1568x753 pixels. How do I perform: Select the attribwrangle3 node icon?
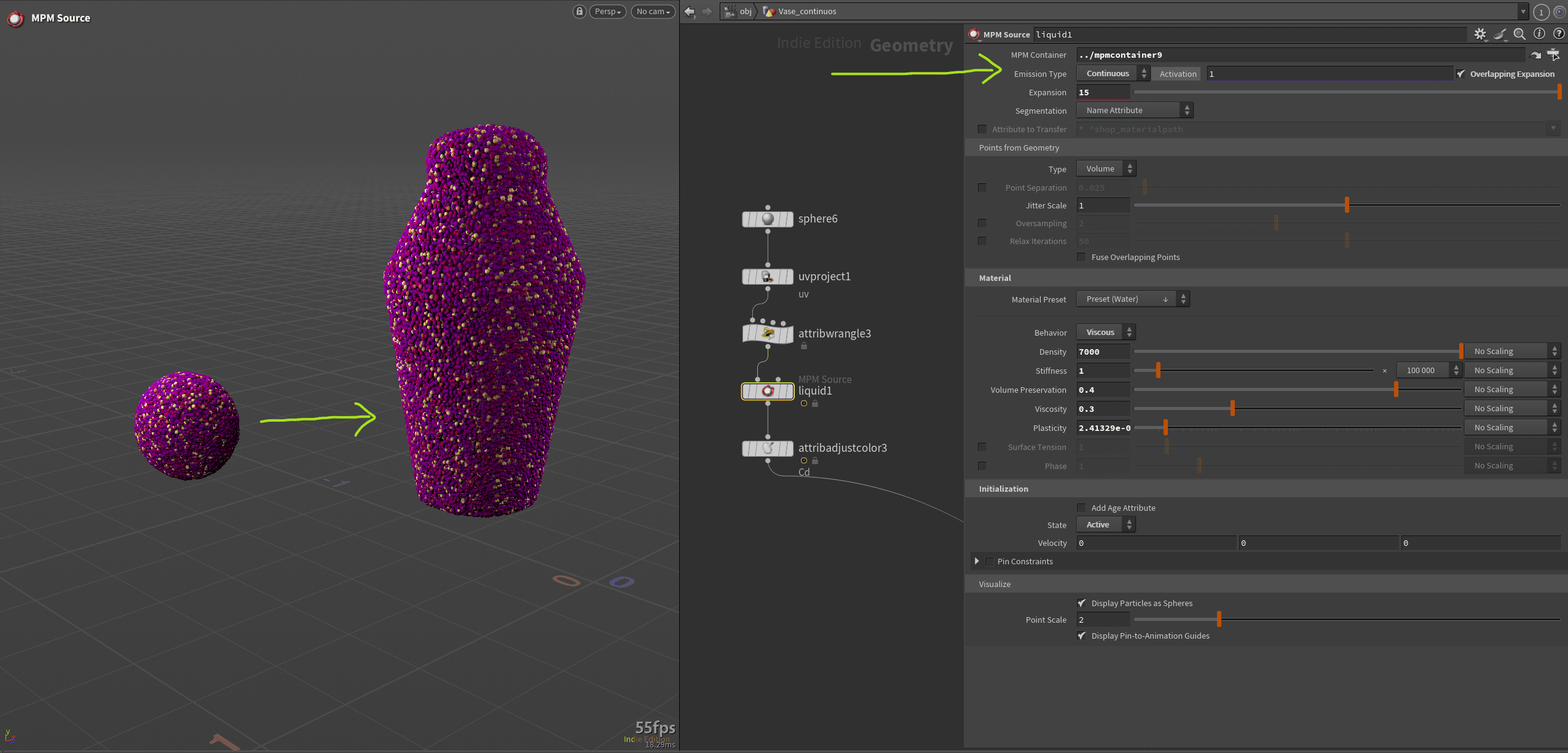pyautogui.click(x=766, y=334)
